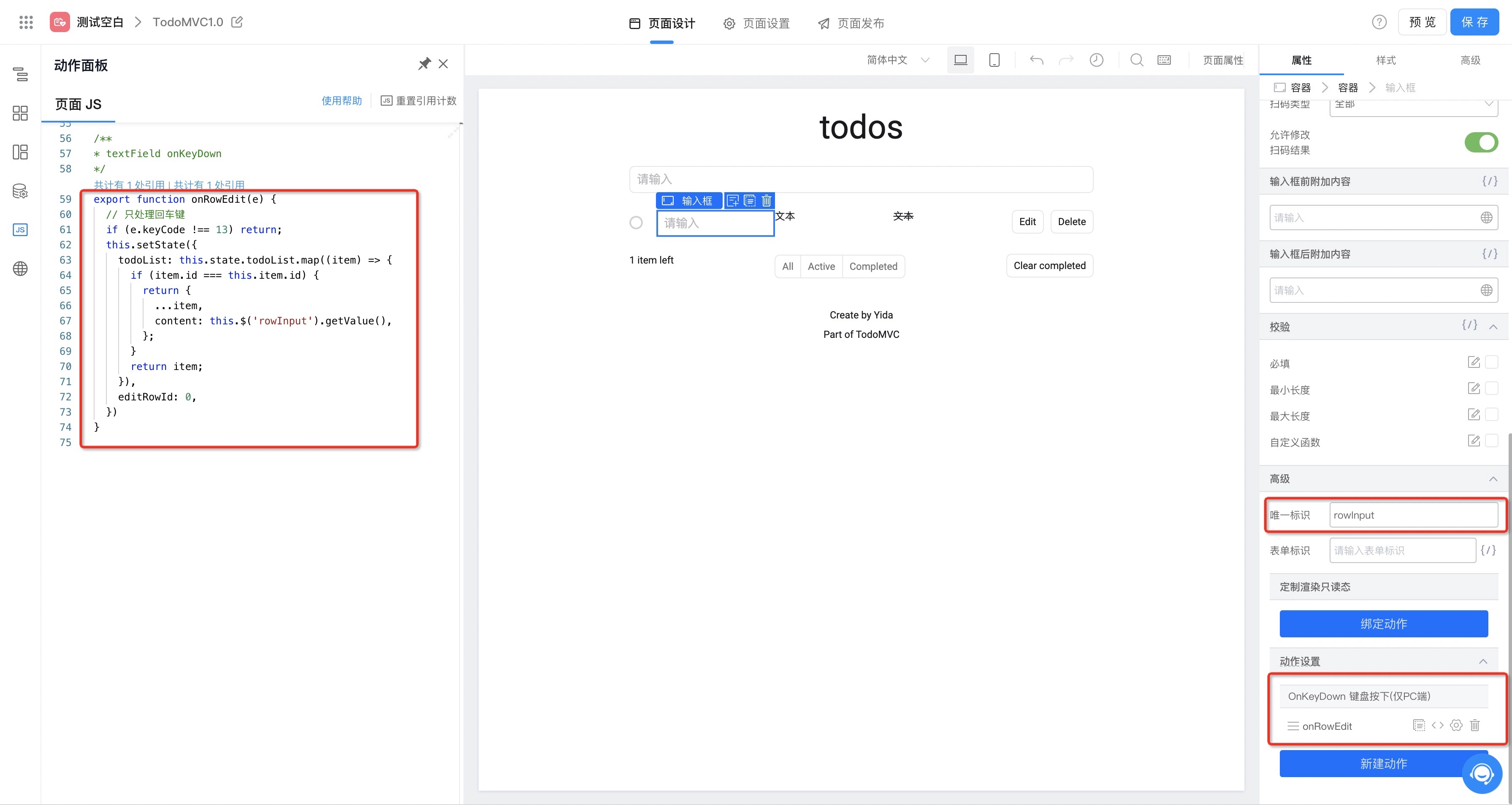Switch to mobile device preview icon
This screenshot has width=1512, height=805.
point(994,60)
